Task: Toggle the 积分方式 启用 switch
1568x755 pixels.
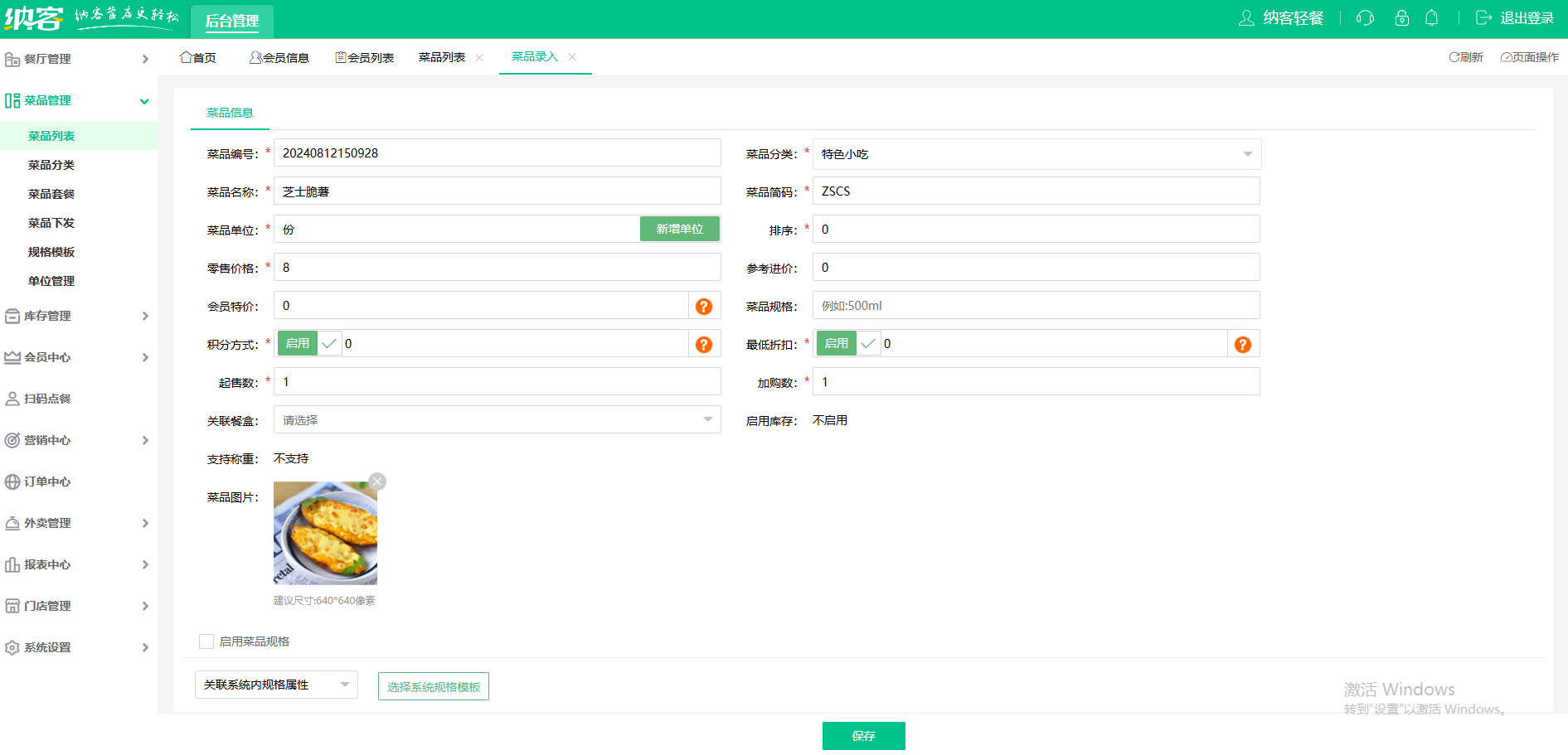Action: click(x=308, y=343)
